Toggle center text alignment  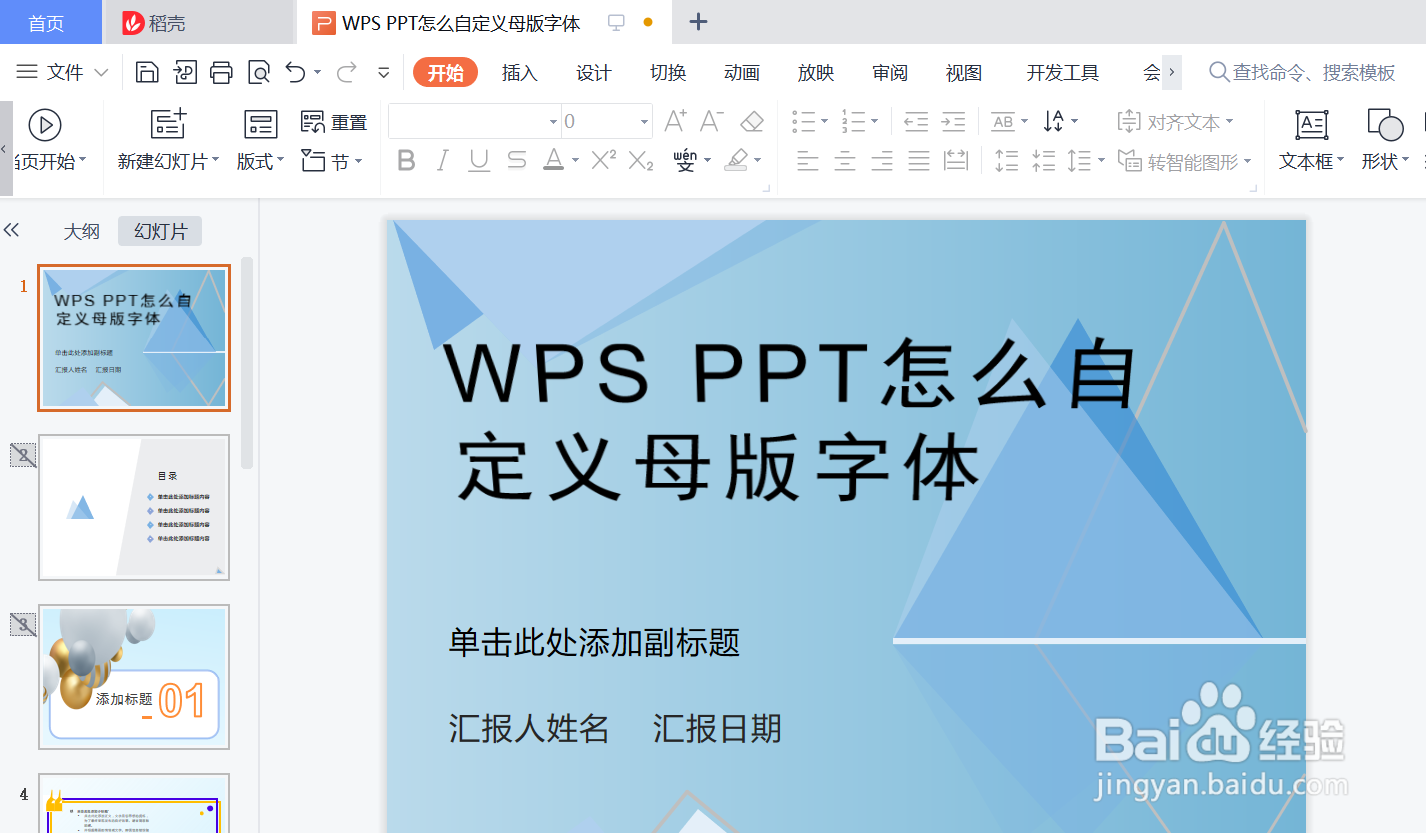[x=845, y=160]
